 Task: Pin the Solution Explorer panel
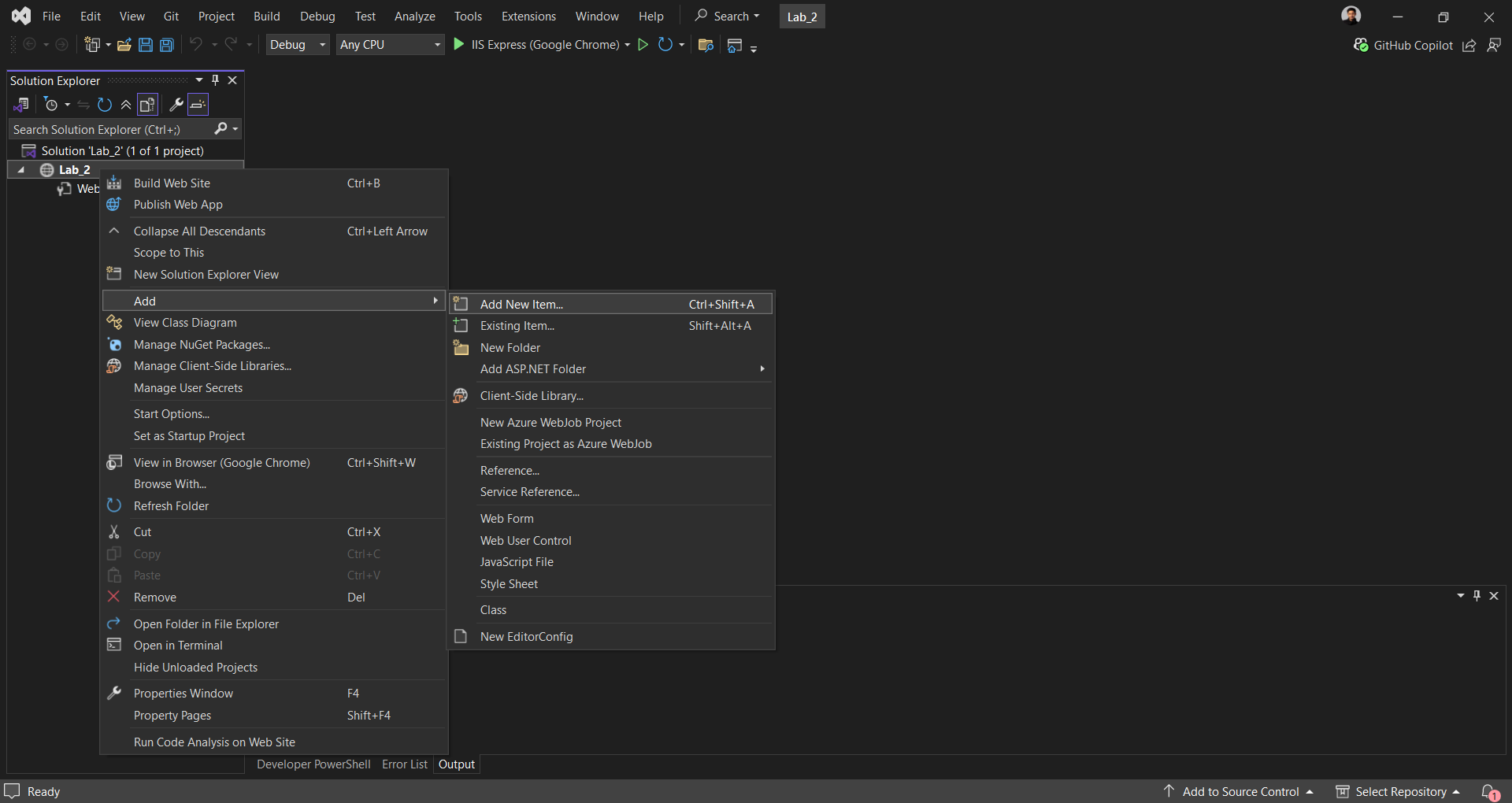pyautogui.click(x=215, y=80)
